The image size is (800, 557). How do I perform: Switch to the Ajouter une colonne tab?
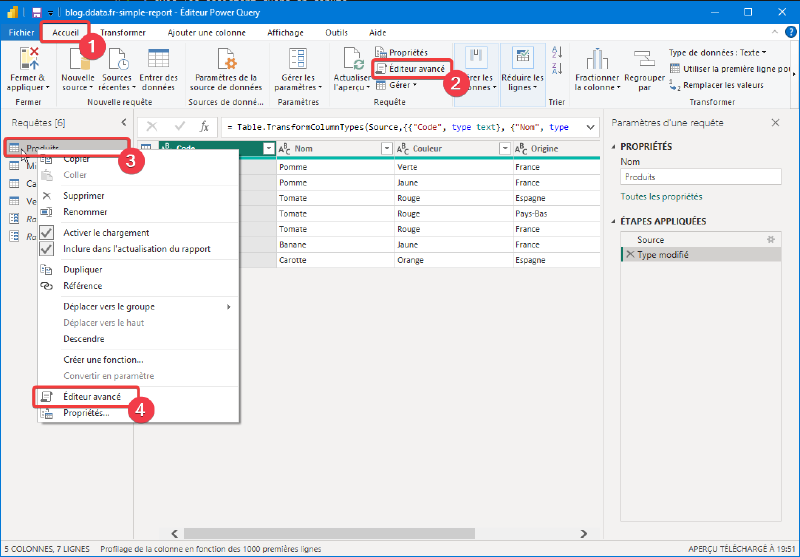tap(207, 33)
